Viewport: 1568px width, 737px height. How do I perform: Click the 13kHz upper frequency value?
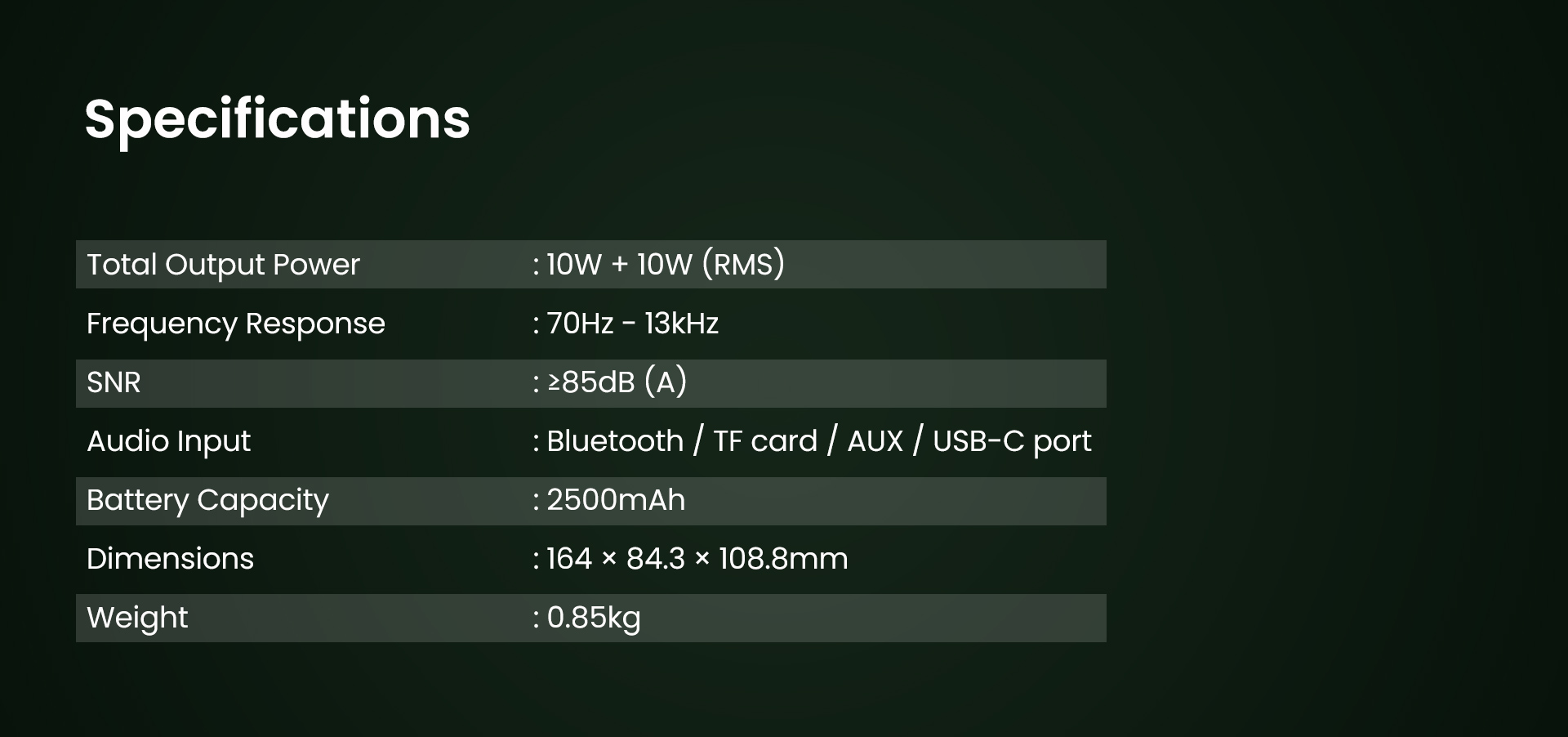[x=681, y=324]
